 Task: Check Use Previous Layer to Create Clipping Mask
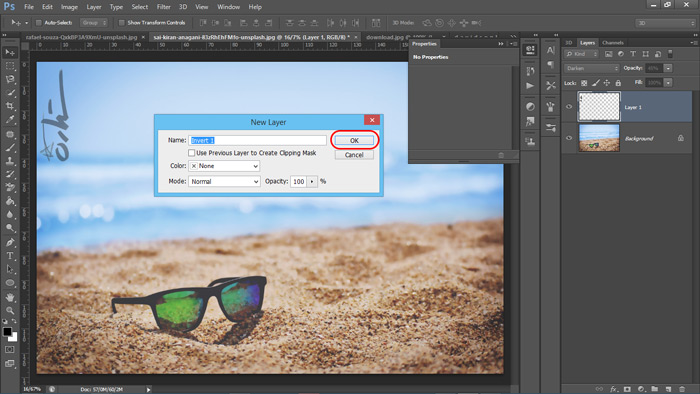pos(192,153)
